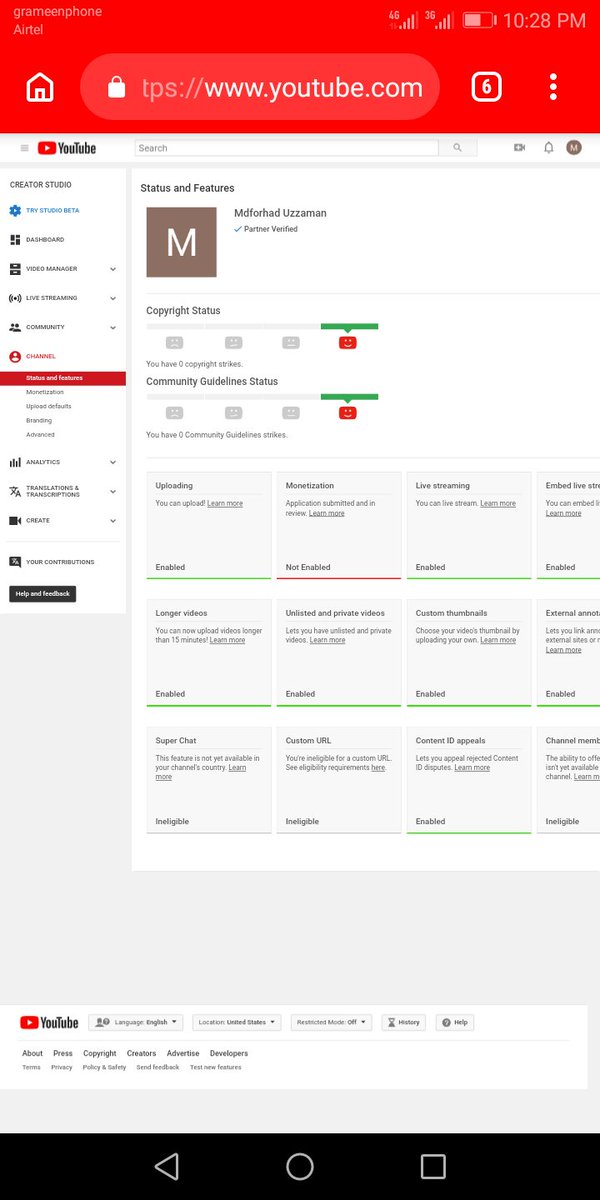Click the Your Contributions icon
The width and height of the screenshot is (600, 1200).
click(15, 562)
